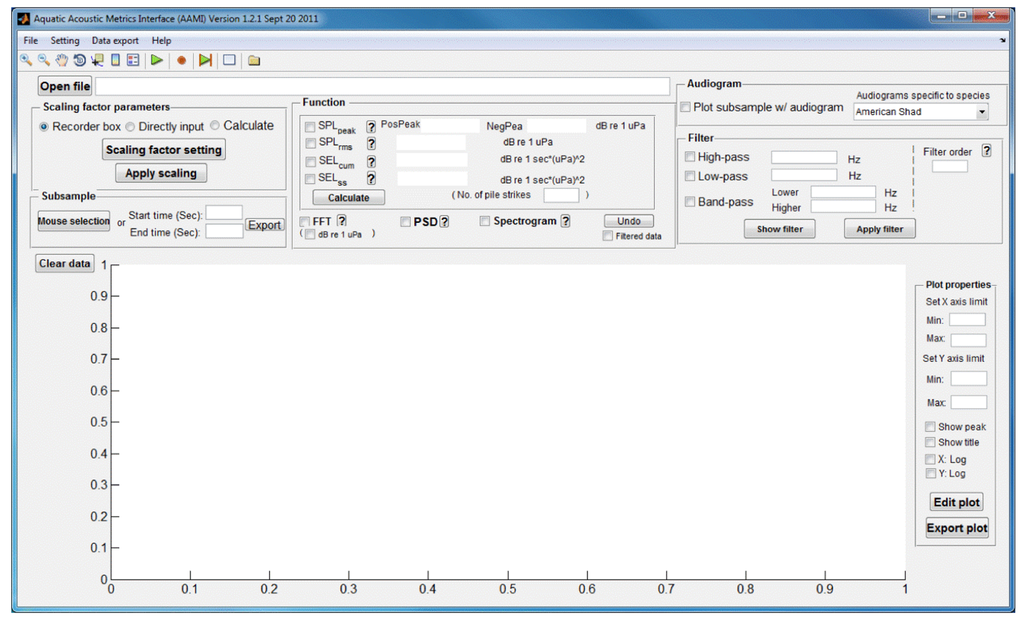
Task: Check Plot subsample w/ audiogram
Action: pyautogui.click(x=685, y=108)
